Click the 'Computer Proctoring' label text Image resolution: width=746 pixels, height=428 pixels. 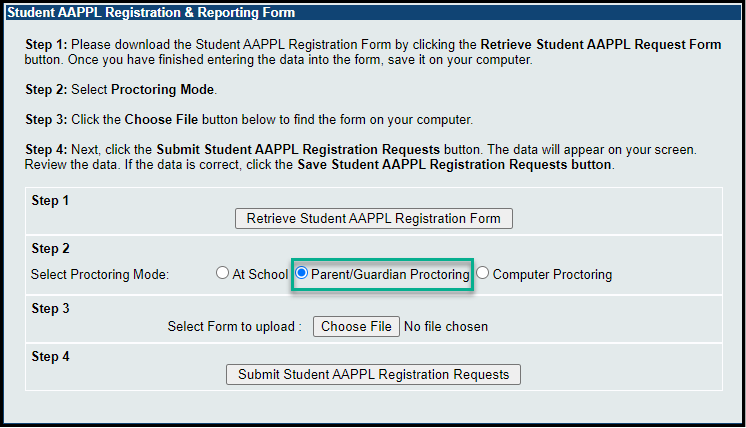(552, 274)
